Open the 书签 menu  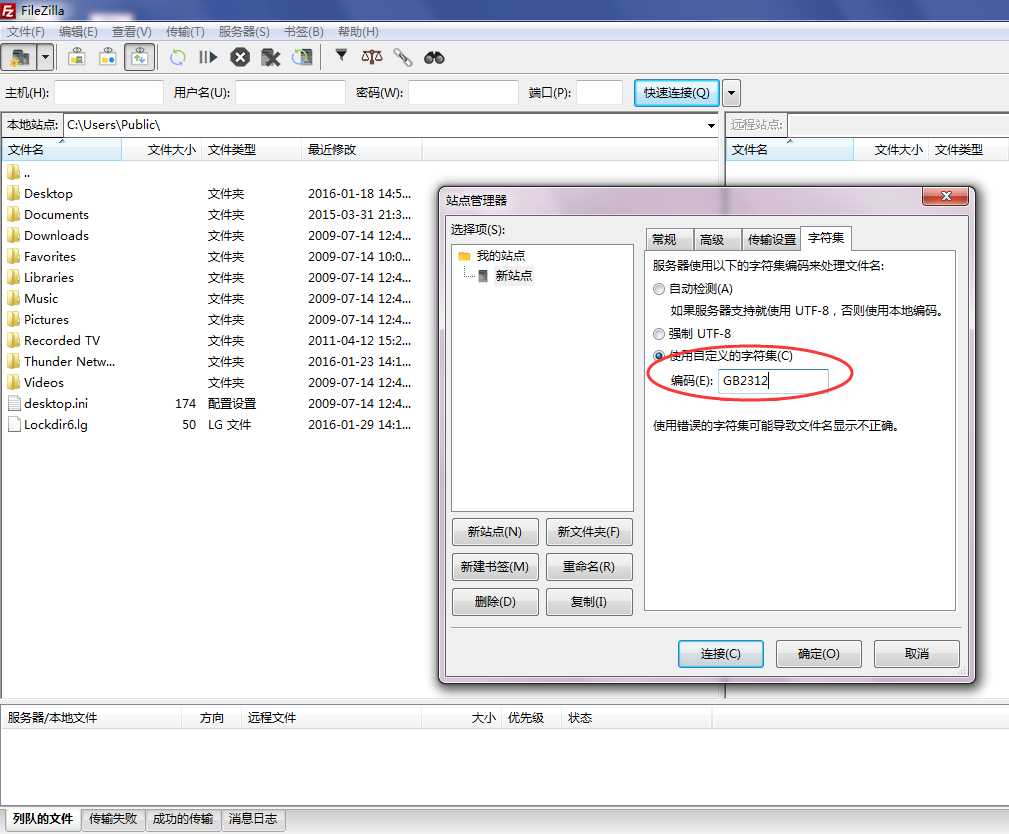point(304,32)
